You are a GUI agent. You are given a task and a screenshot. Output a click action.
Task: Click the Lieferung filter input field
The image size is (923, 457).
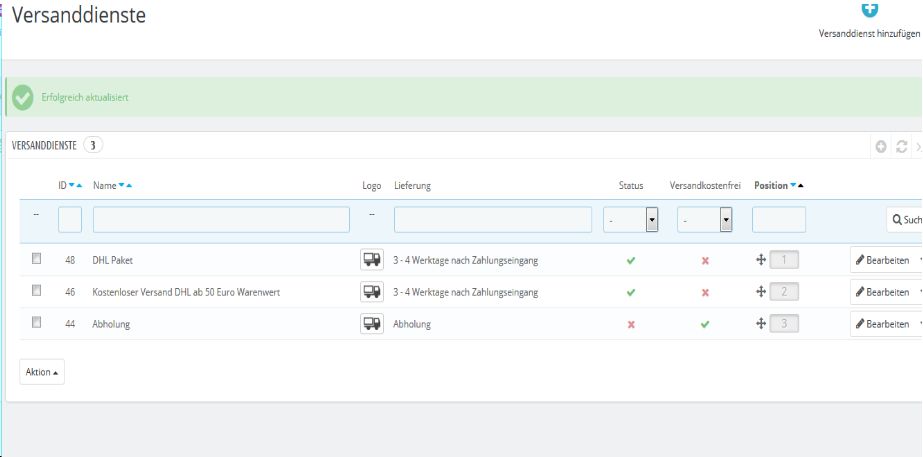click(492, 220)
